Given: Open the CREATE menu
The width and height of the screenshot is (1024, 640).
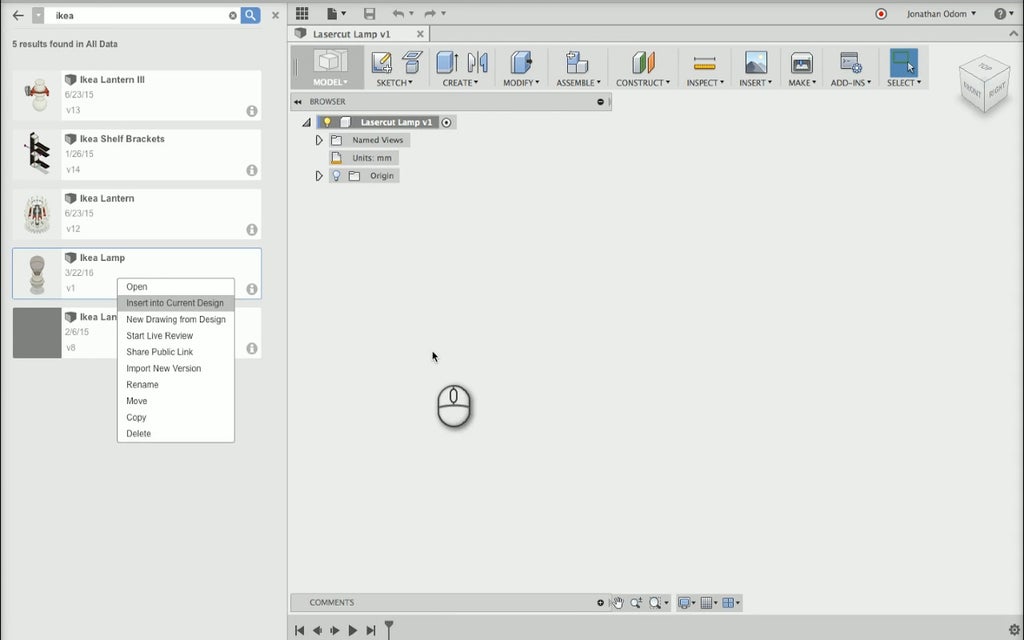Looking at the screenshot, I should (460, 83).
